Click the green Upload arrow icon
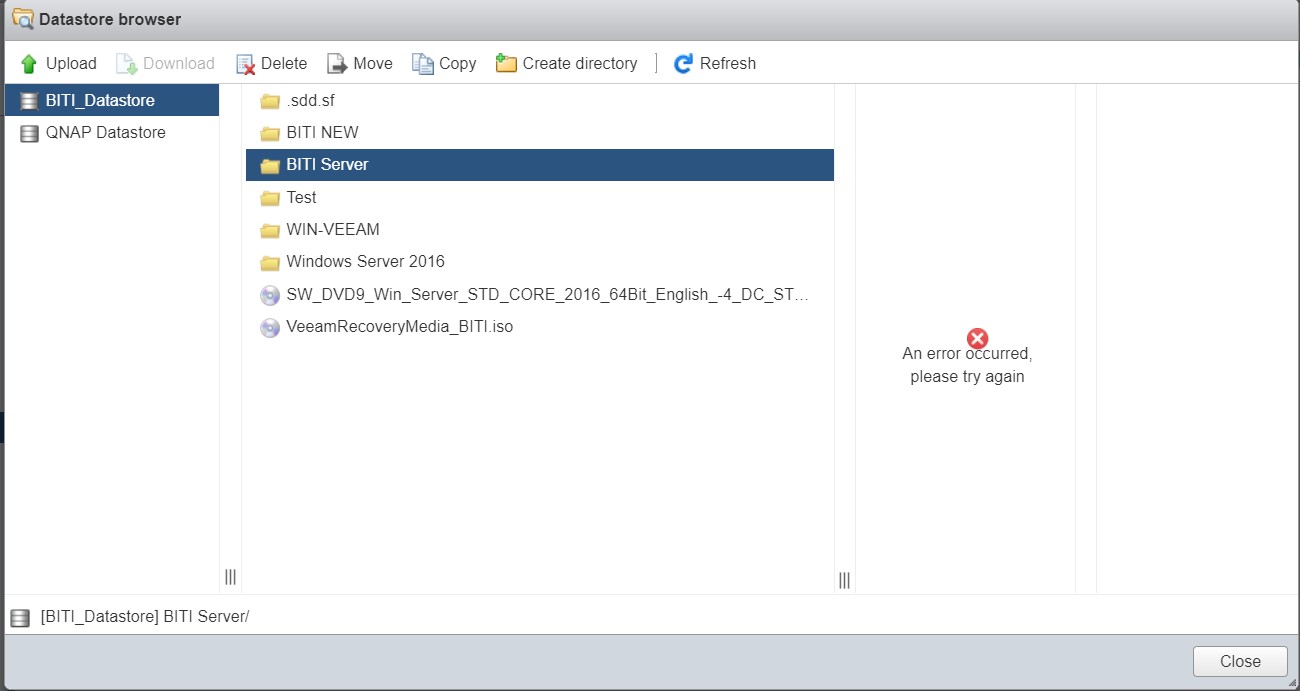 click(29, 64)
